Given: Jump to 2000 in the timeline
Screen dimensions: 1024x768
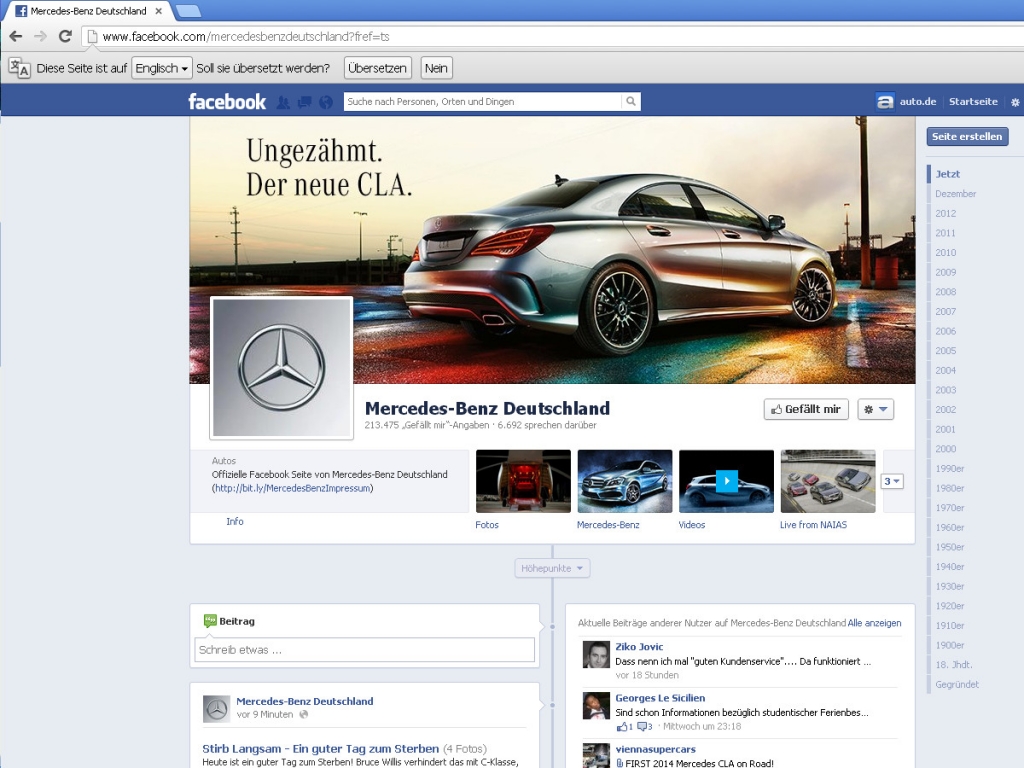Looking at the screenshot, I should point(945,449).
